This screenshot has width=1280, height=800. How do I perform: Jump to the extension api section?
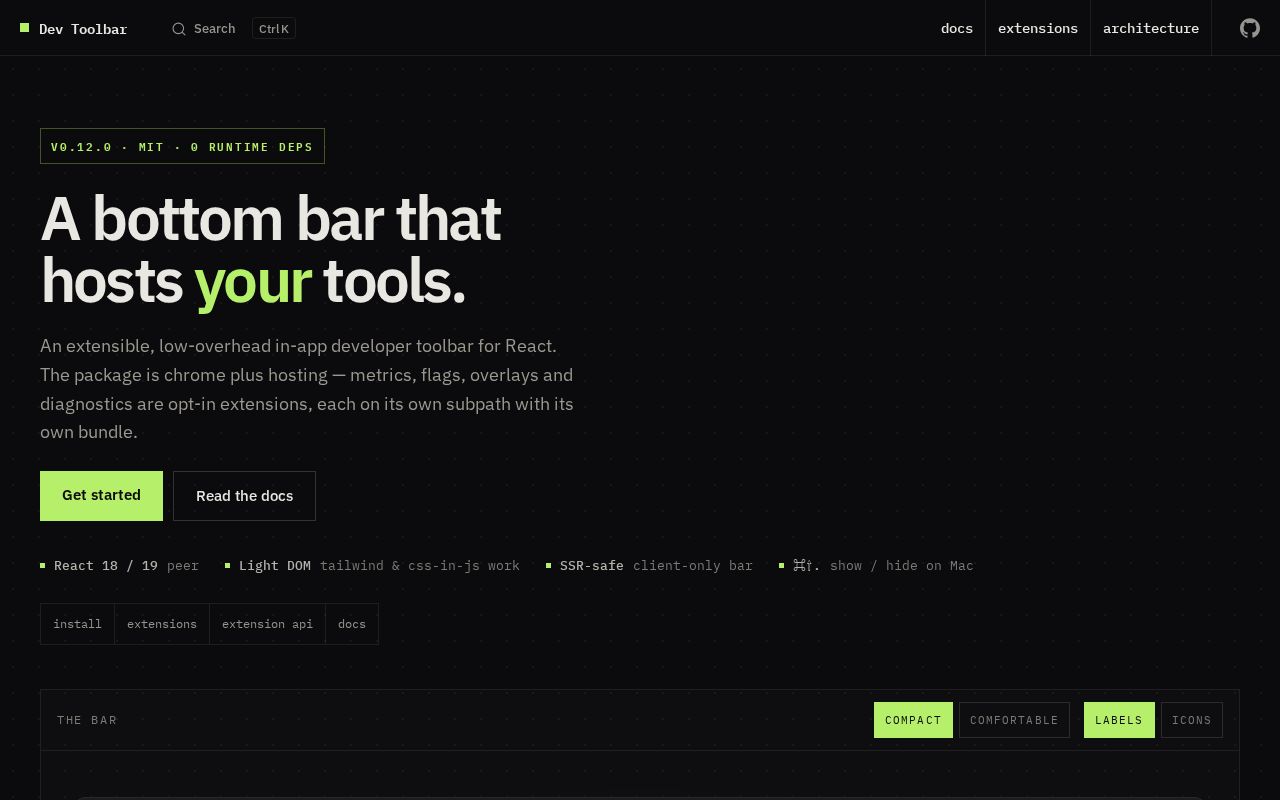267,624
